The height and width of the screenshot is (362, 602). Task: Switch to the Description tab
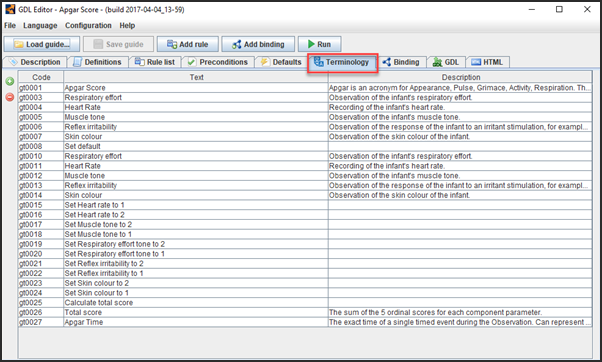[35, 62]
